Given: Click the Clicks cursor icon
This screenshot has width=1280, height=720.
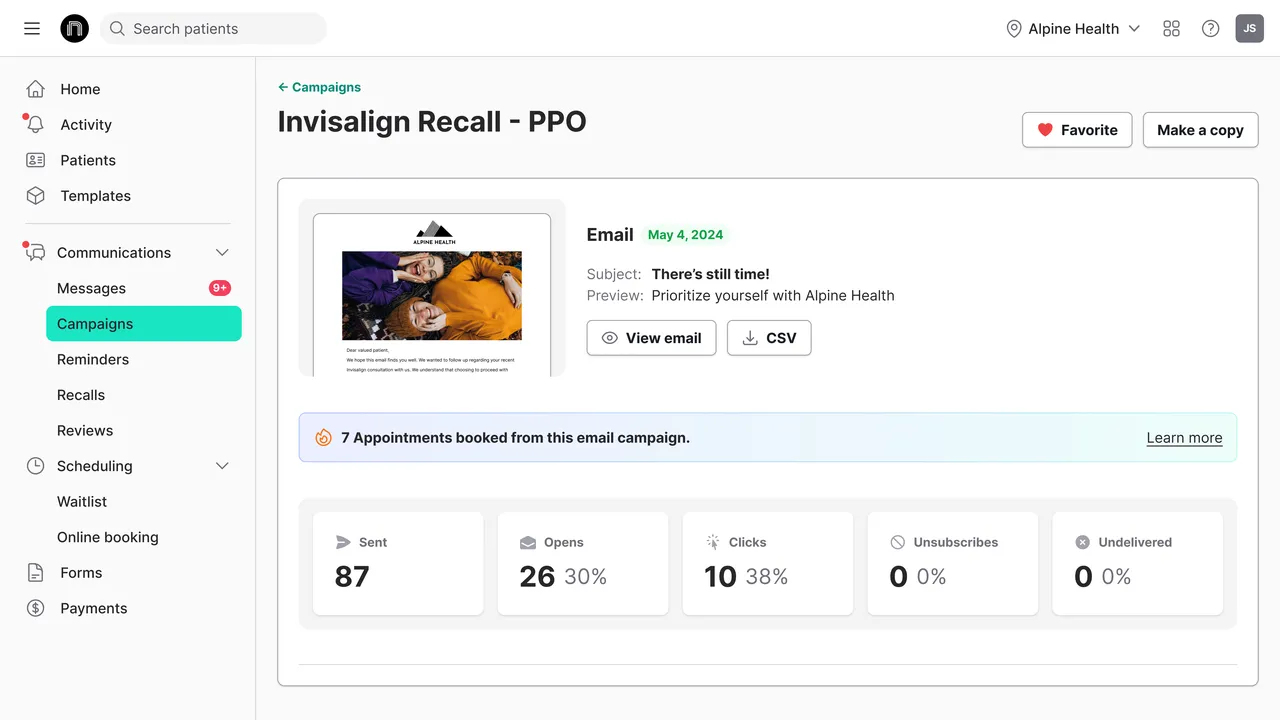Looking at the screenshot, I should 713,542.
